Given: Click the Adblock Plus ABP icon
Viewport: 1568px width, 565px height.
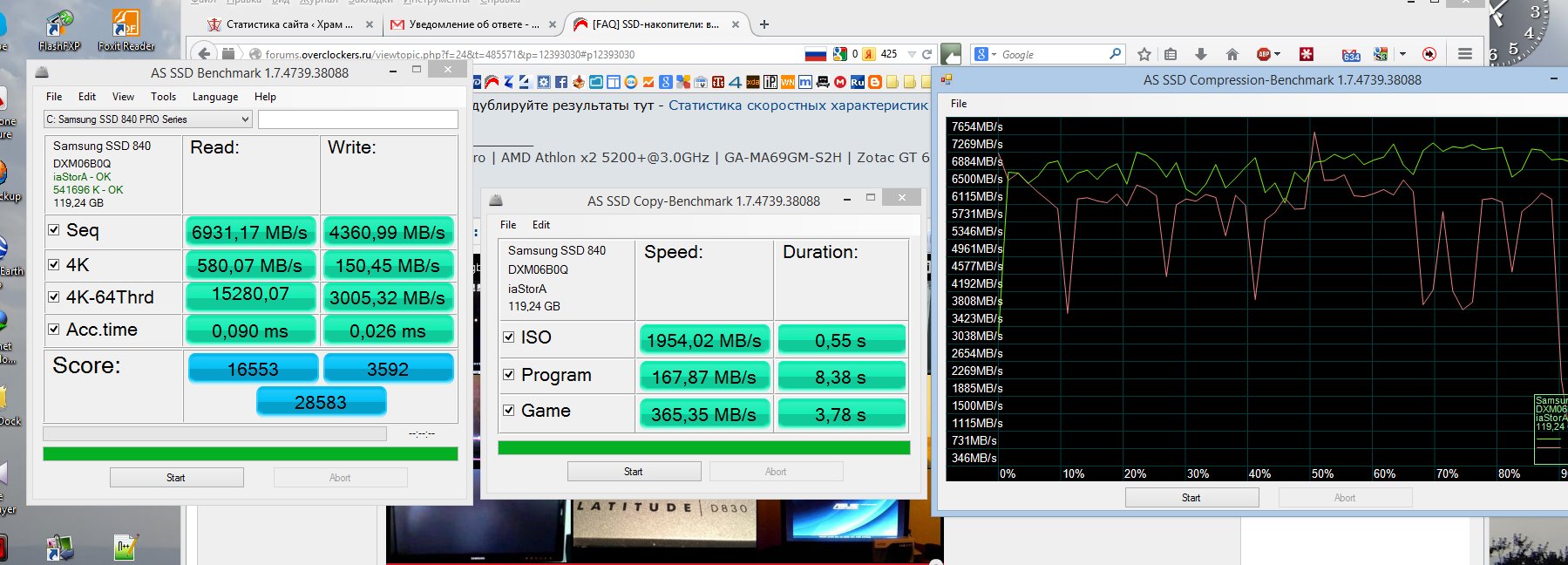Looking at the screenshot, I should click(x=1264, y=54).
